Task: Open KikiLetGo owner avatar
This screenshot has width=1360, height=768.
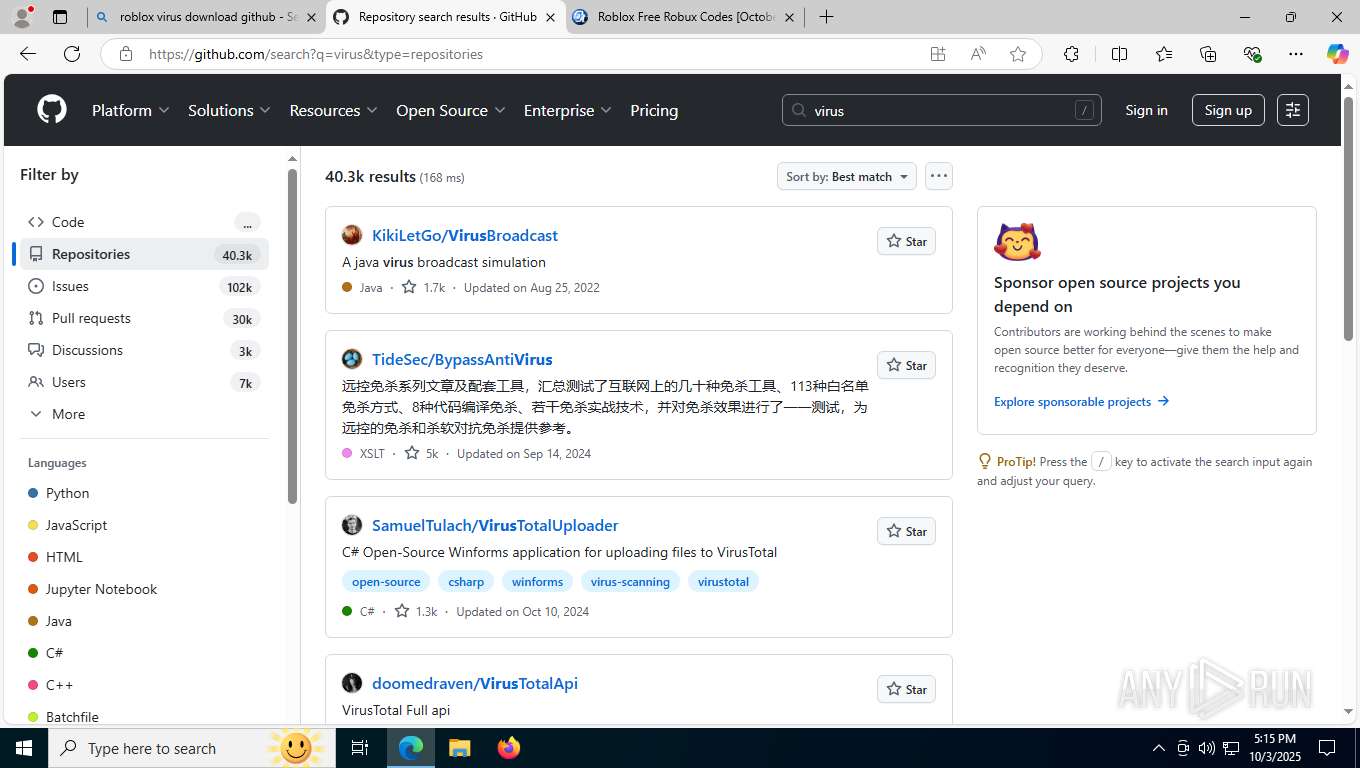Action: tap(352, 235)
